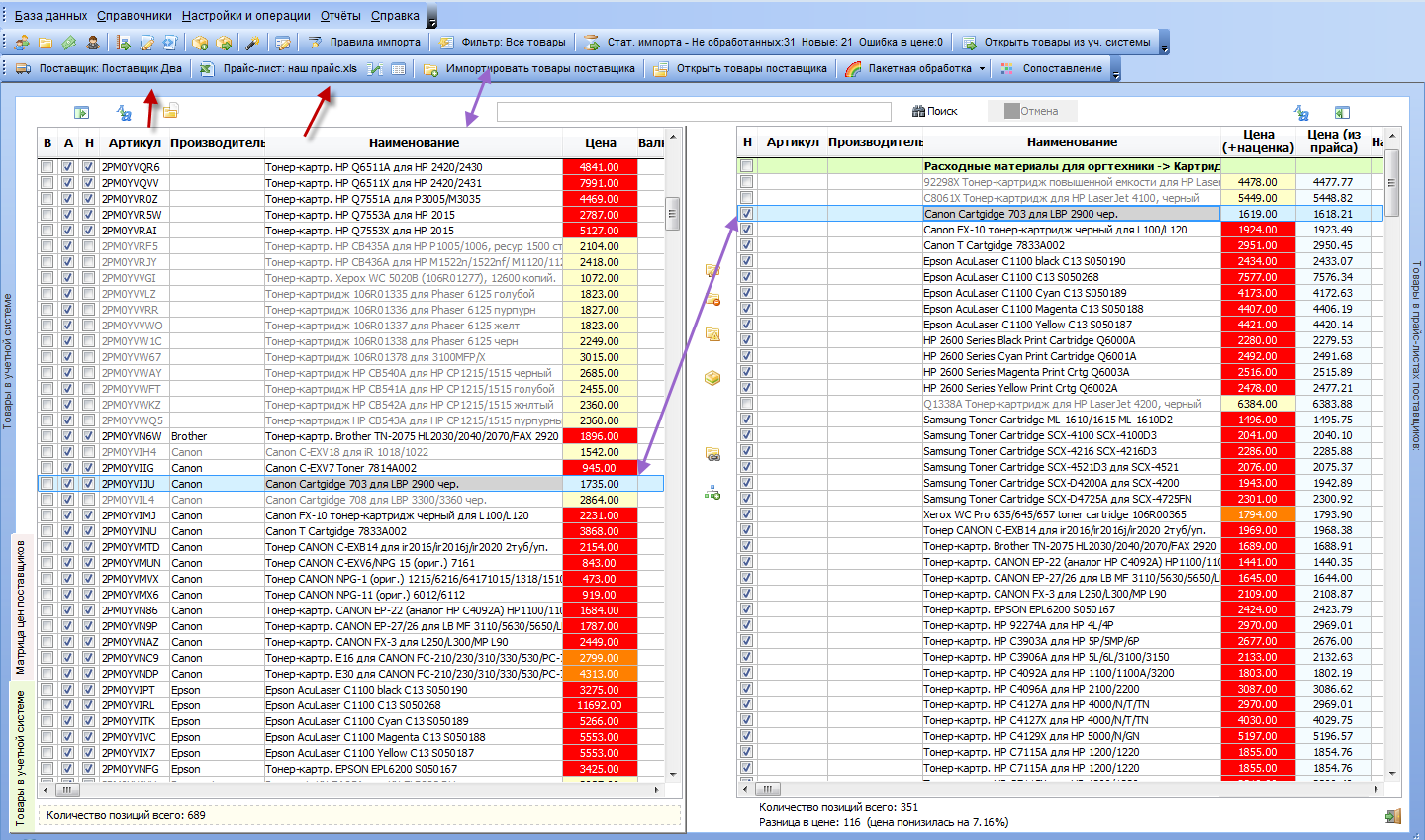Click the exit door icon at bottom right
Image resolution: width=1425 pixels, height=840 pixels.
pyautogui.click(x=1392, y=816)
